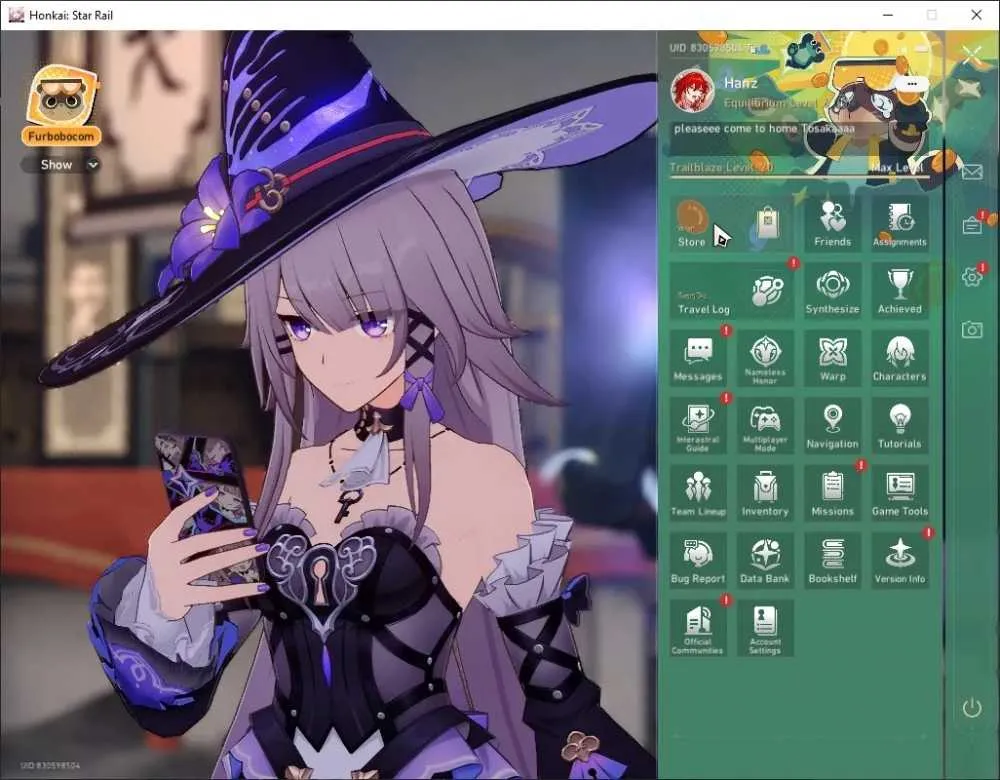Close the phone menu with the X
The image size is (1000, 780).
[972, 56]
